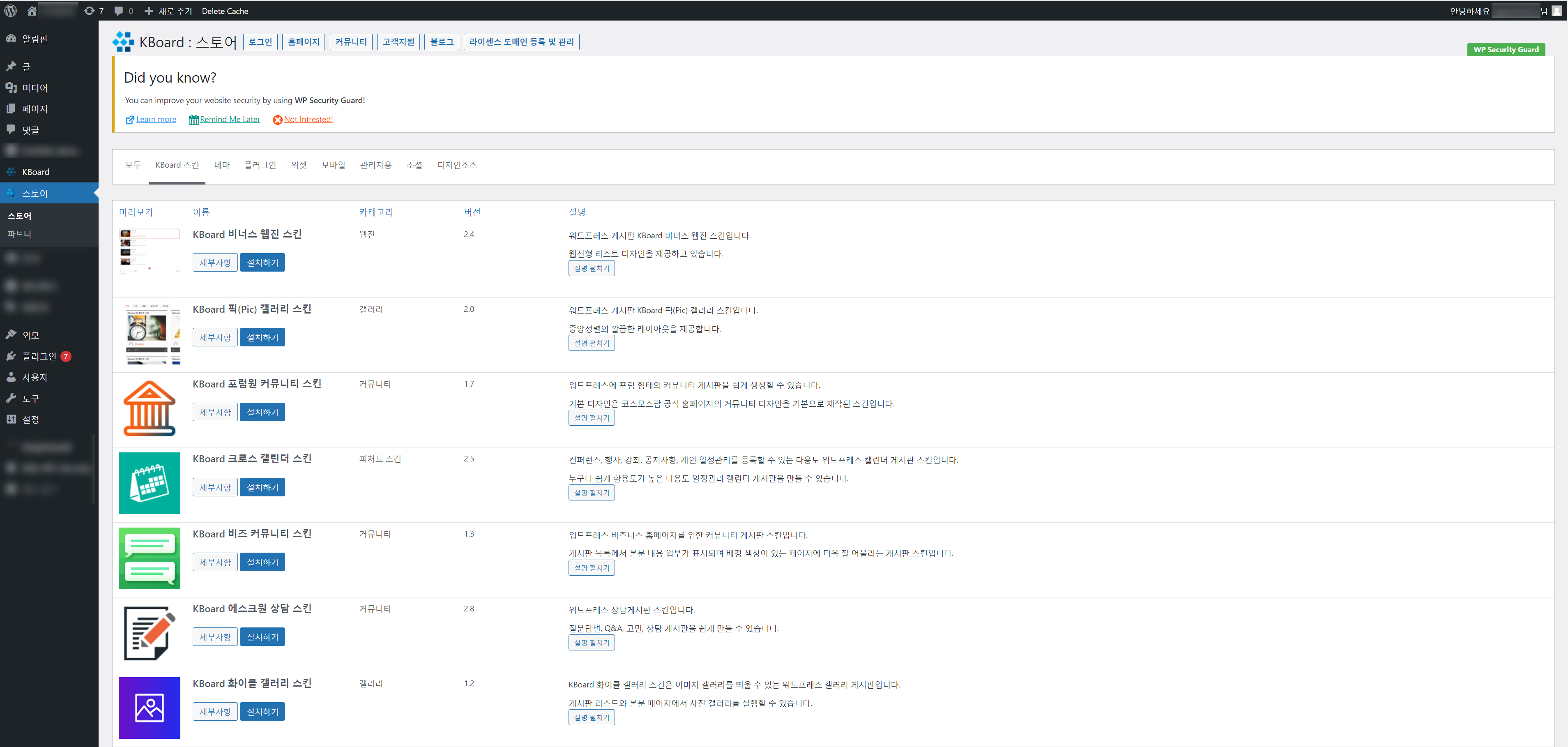Open thumbnail of 에스크원 상담 스킨
The height and width of the screenshot is (747, 1568).
coord(149,632)
